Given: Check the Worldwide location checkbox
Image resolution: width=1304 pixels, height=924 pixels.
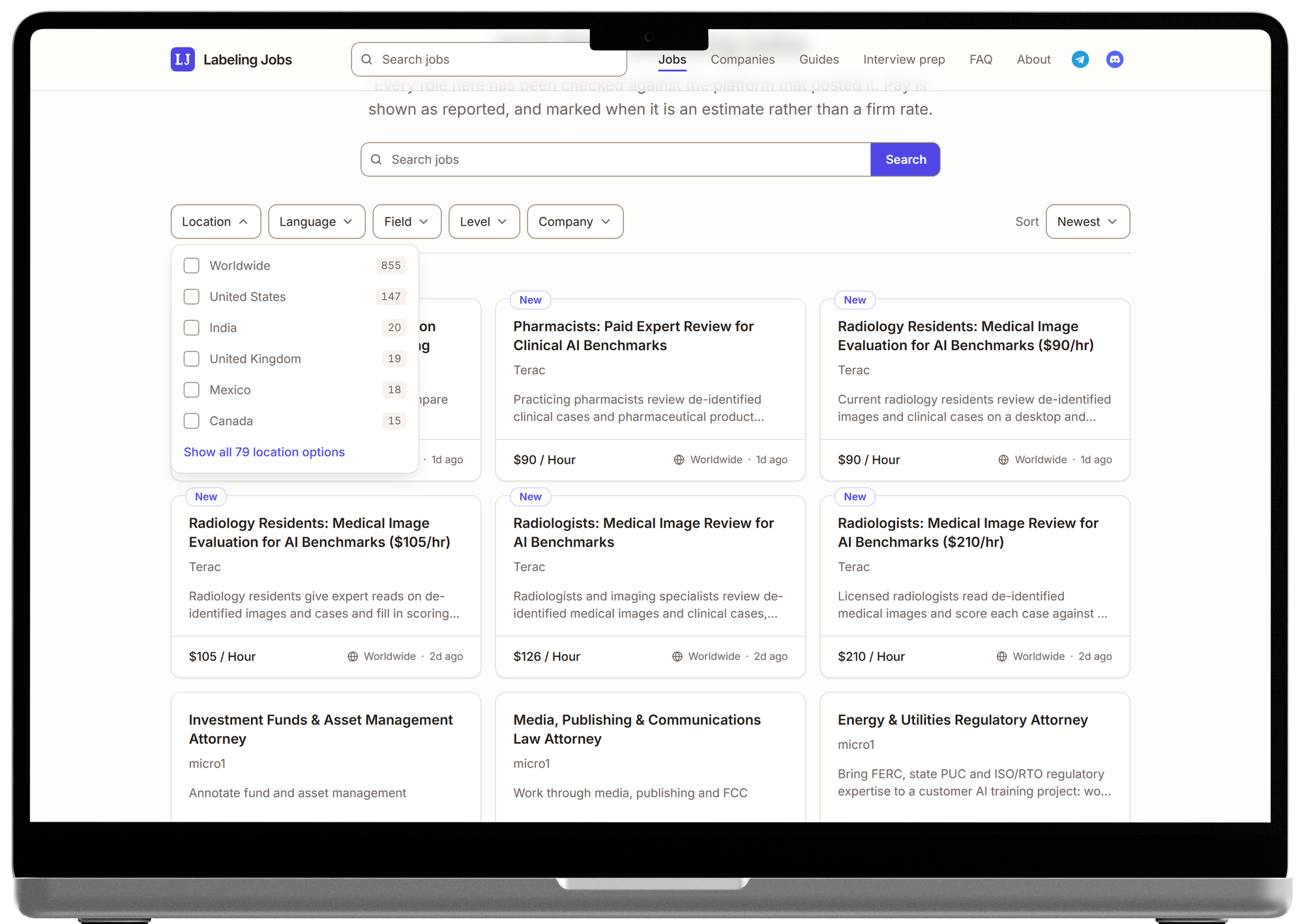Looking at the screenshot, I should point(191,265).
